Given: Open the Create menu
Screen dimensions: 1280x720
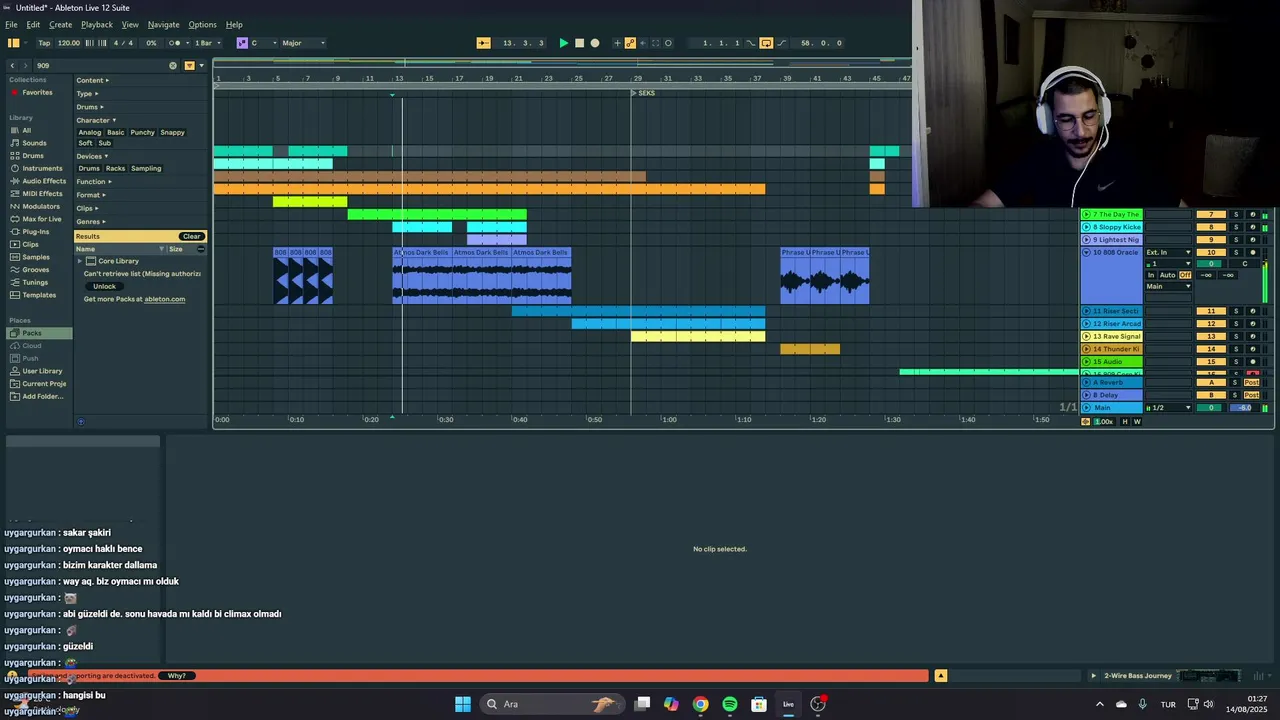Looking at the screenshot, I should pos(60,24).
